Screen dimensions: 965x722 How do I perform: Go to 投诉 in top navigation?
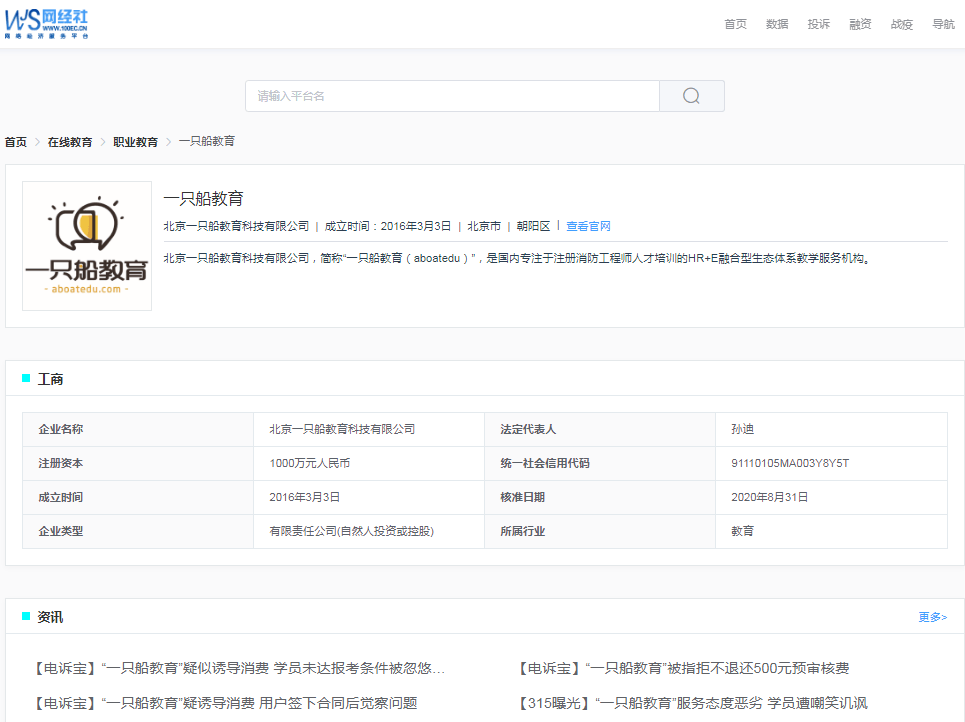[818, 24]
